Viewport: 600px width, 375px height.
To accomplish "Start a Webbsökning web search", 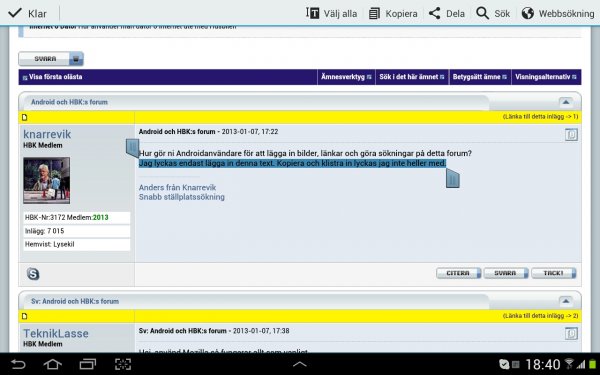I will (558, 13).
